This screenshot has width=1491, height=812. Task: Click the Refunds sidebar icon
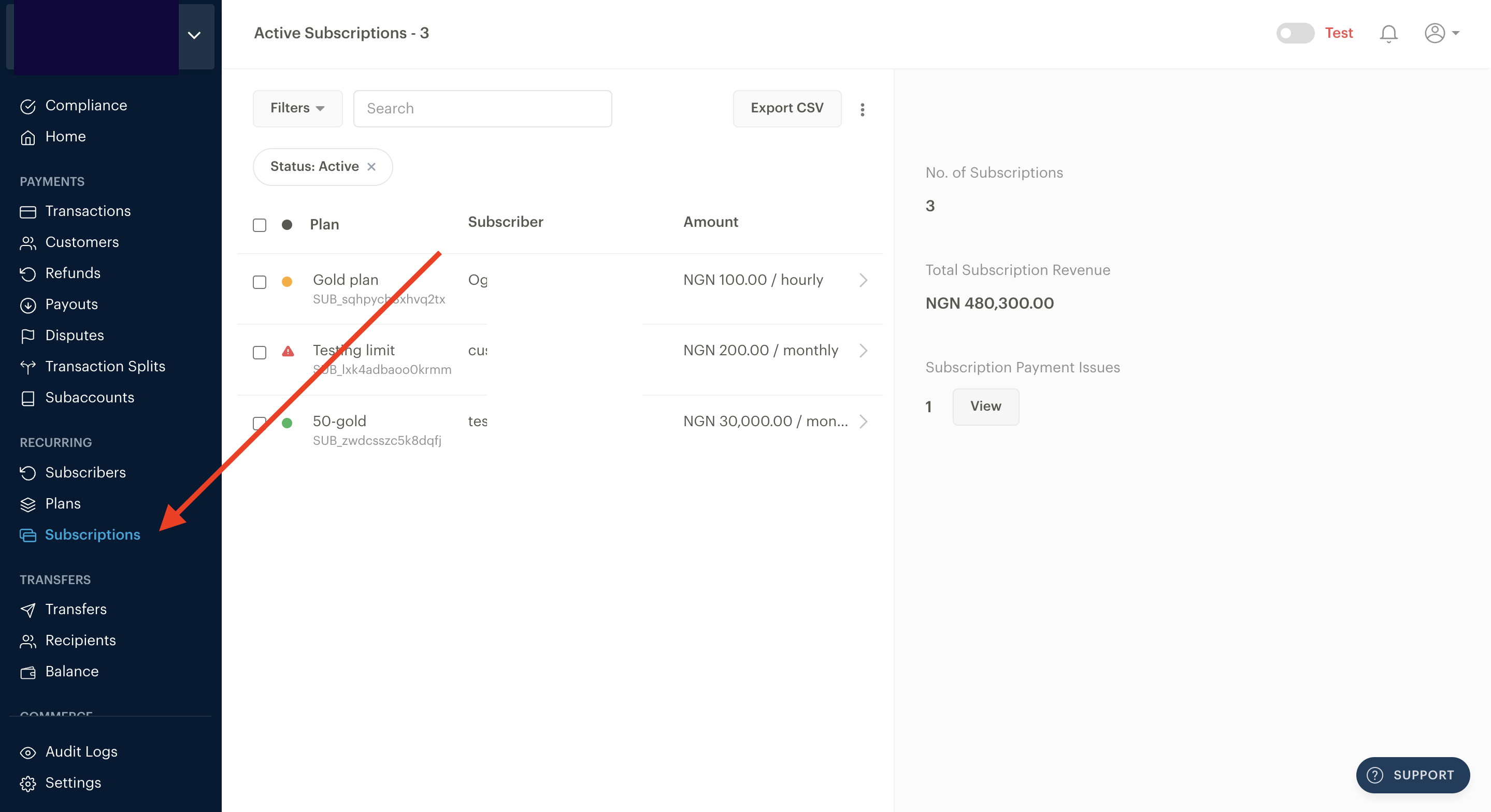pyautogui.click(x=28, y=272)
